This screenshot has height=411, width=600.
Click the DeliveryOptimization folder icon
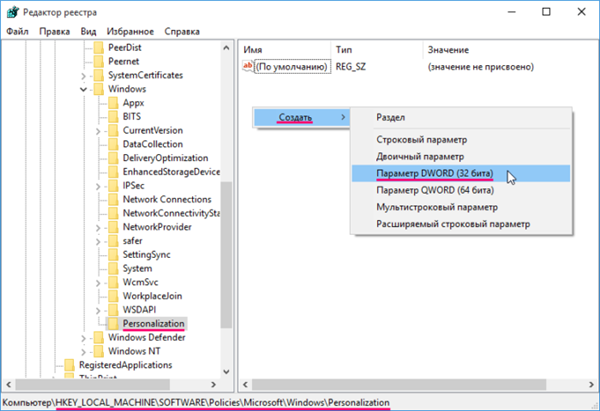[x=113, y=158]
